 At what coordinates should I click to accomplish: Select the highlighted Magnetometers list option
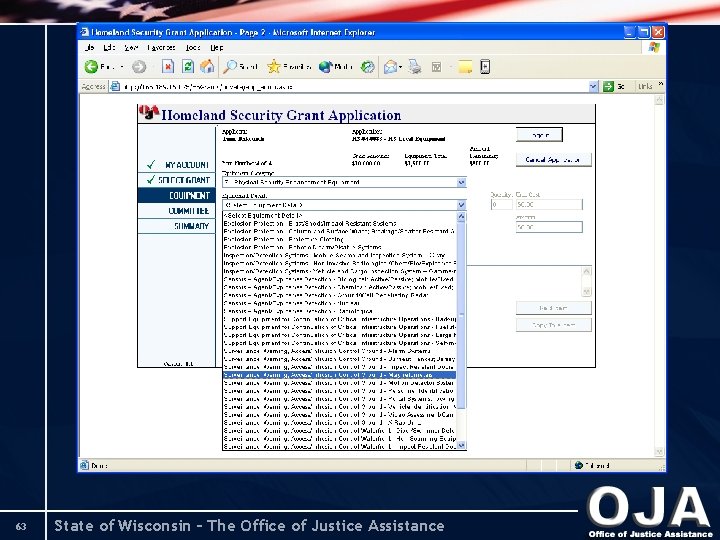pyautogui.click(x=339, y=375)
